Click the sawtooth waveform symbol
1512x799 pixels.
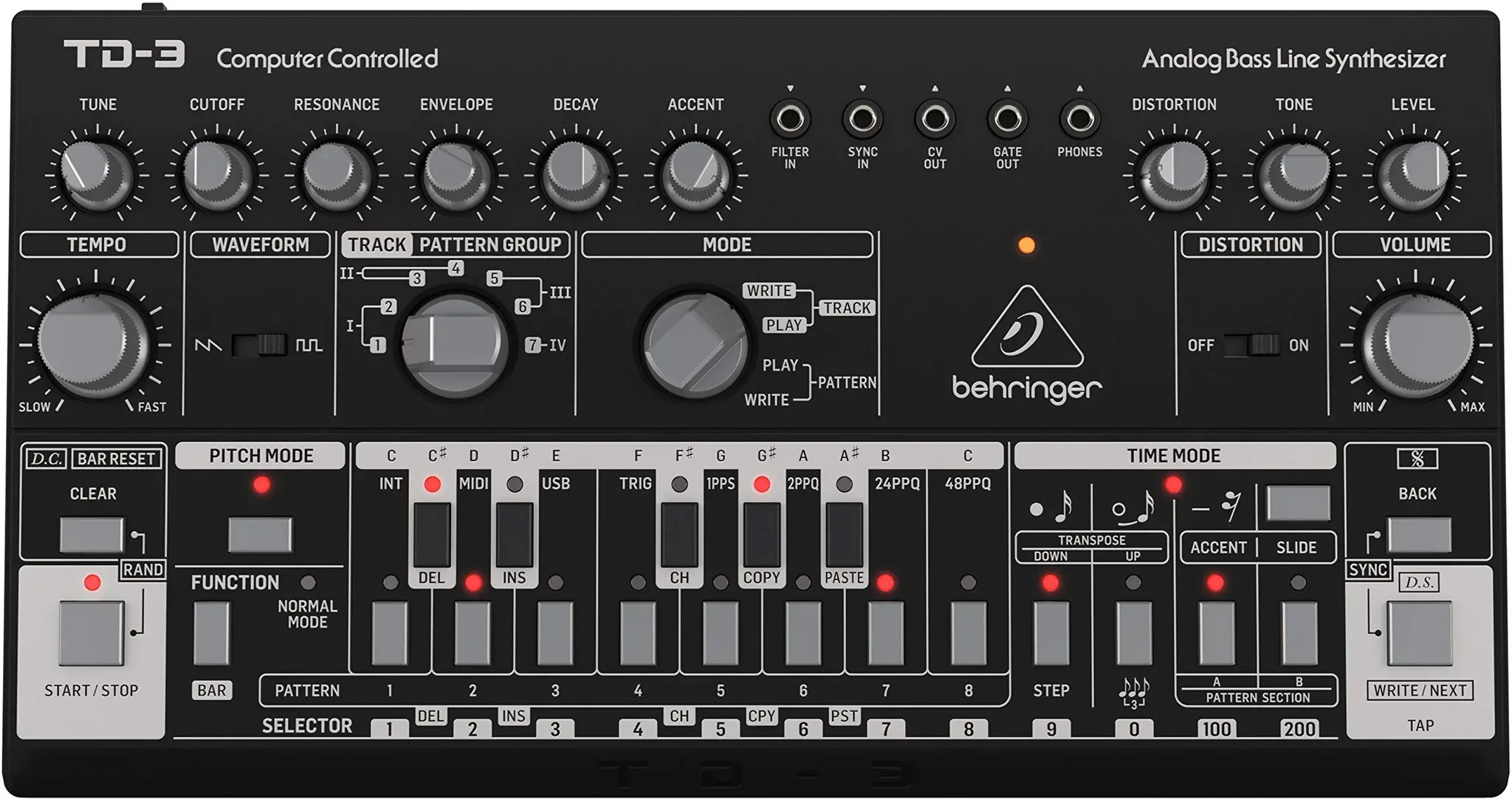[207, 345]
